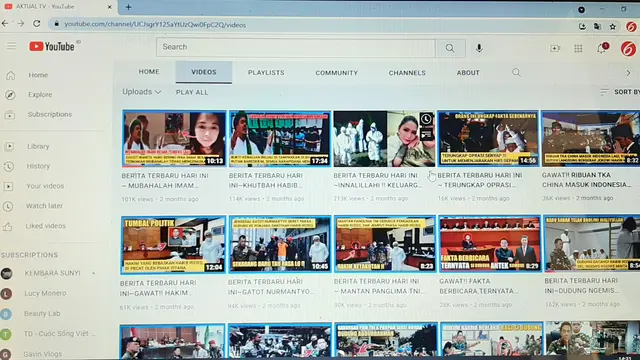Screen dimensions: 640x360
Task: Click the Liked videos thumbs-up icon
Action: [x=7, y=226]
